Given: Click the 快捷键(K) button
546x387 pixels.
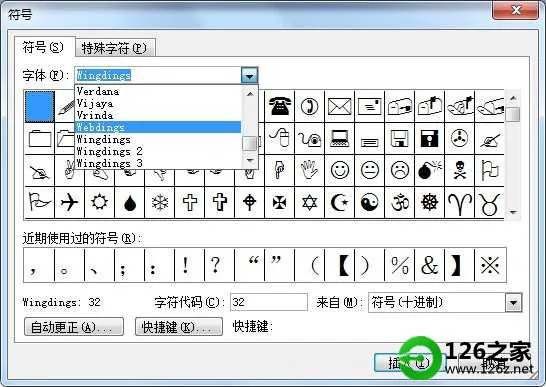Looking at the screenshot, I should [179, 327].
